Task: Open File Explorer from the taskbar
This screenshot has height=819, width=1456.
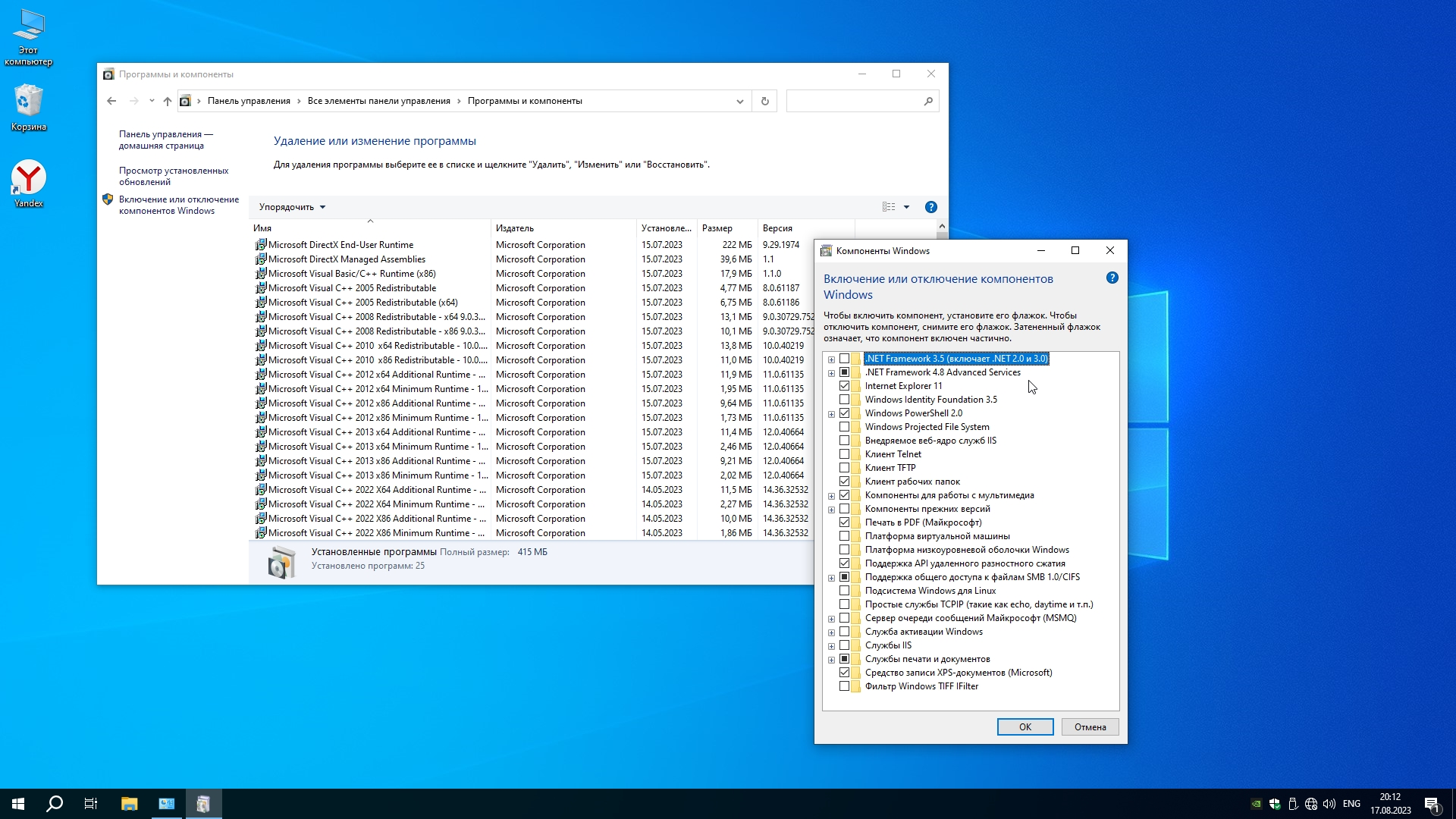Action: (129, 804)
